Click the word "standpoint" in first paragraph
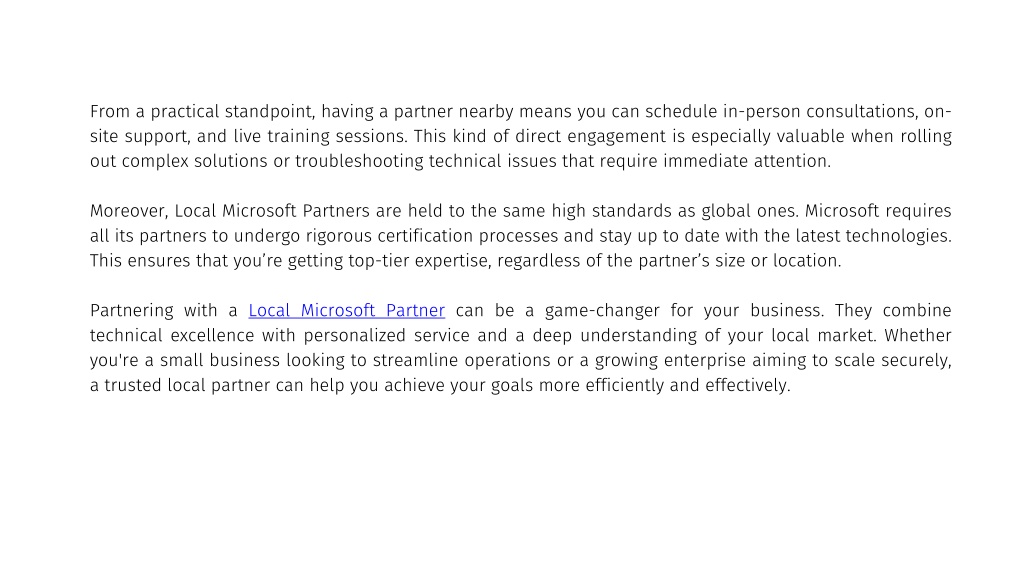This screenshot has width=1024, height=576. pyautogui.click(x=270, y=112)
